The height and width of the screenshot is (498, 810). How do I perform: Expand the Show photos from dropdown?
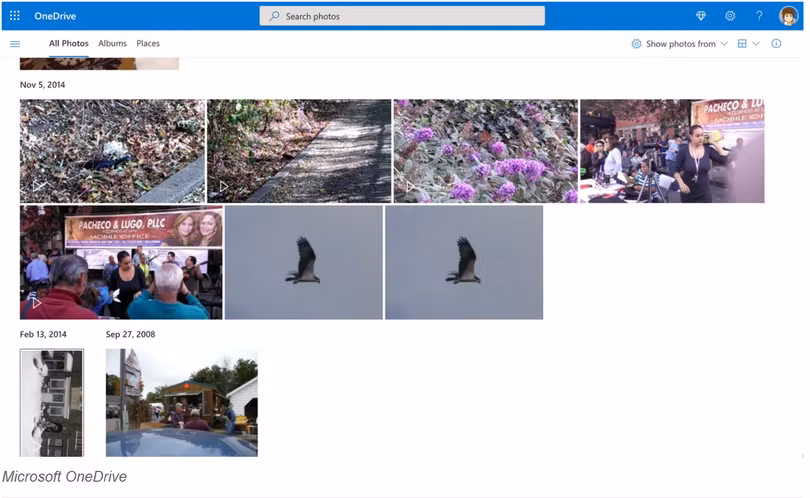(x=680, y=44)
